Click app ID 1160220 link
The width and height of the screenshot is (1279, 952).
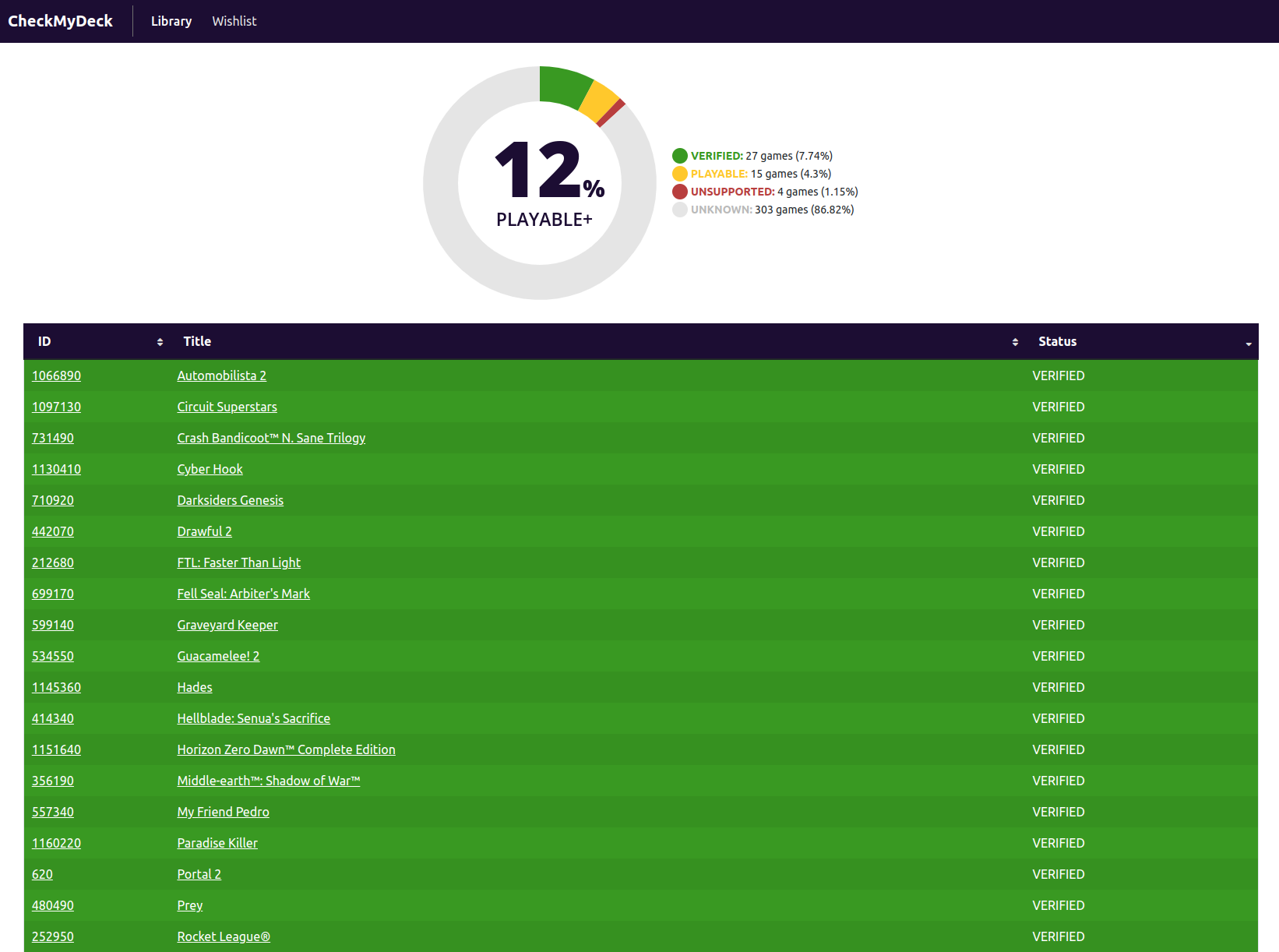(x=56, y=843)
